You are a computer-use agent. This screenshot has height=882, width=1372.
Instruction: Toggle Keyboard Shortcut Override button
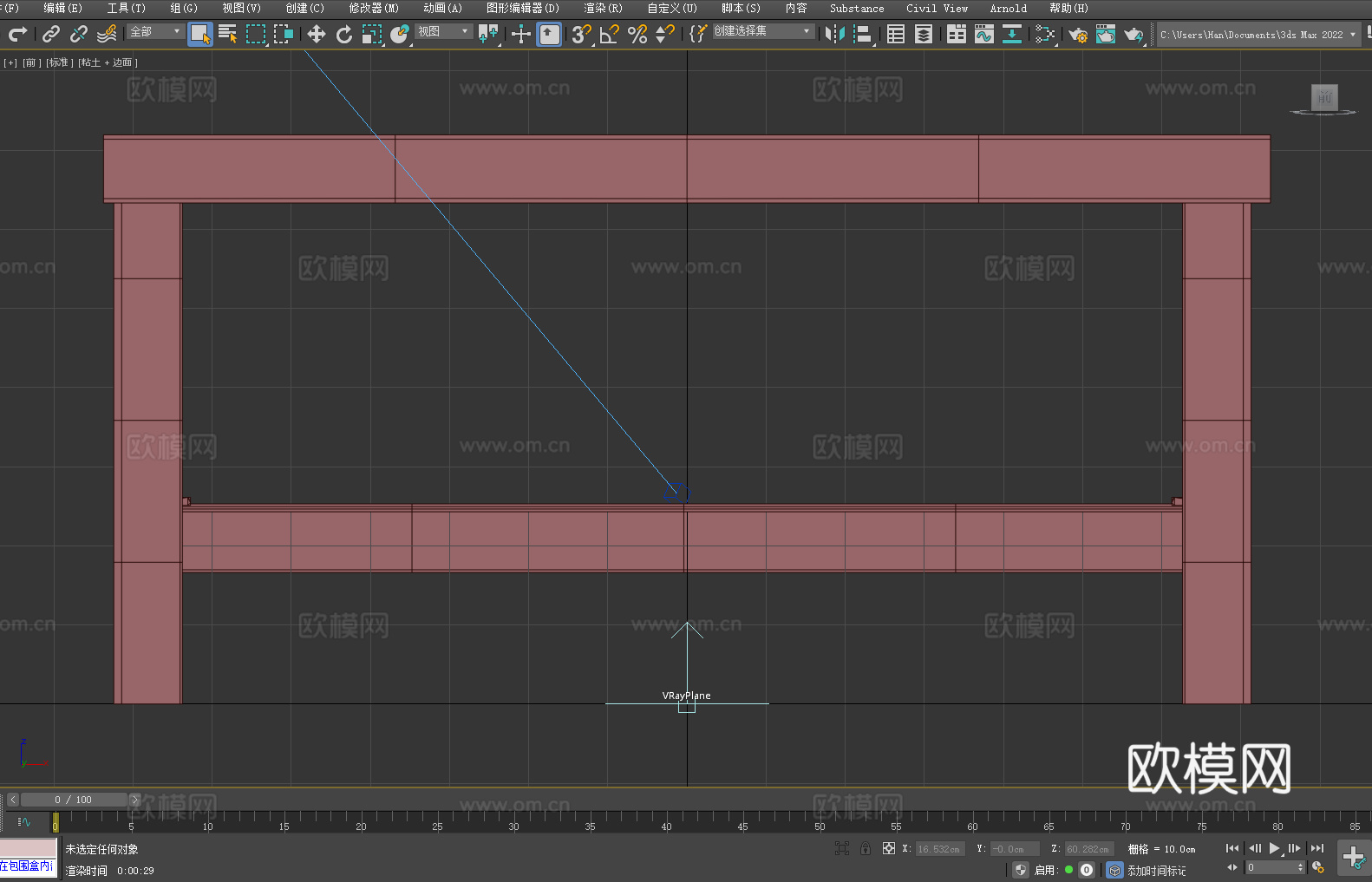coord(549,34)
